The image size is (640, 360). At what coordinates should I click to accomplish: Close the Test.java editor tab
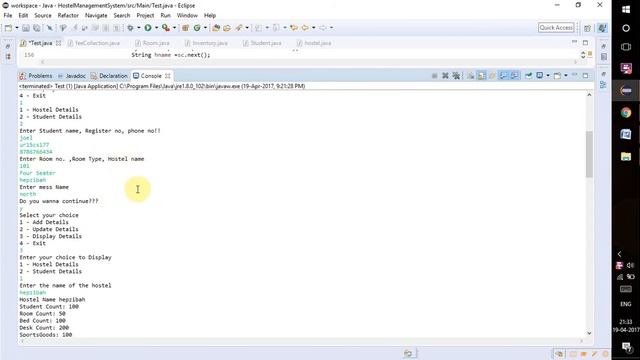[x=58, y=43]
